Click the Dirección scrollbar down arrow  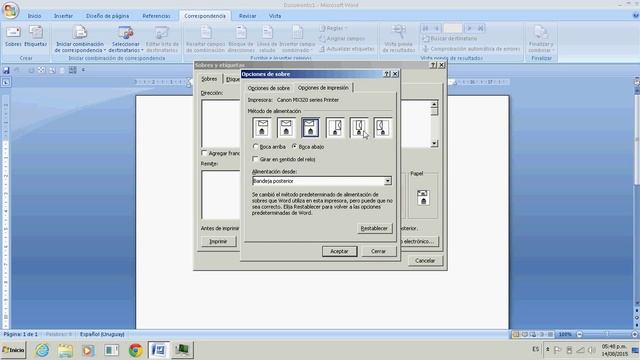(x=434, y=143)
